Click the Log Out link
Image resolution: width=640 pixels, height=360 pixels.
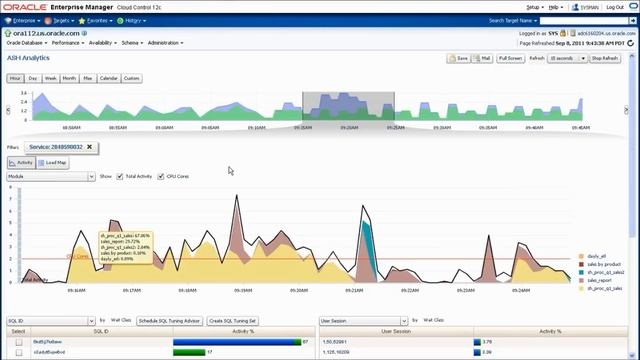[x=615, y=7]
